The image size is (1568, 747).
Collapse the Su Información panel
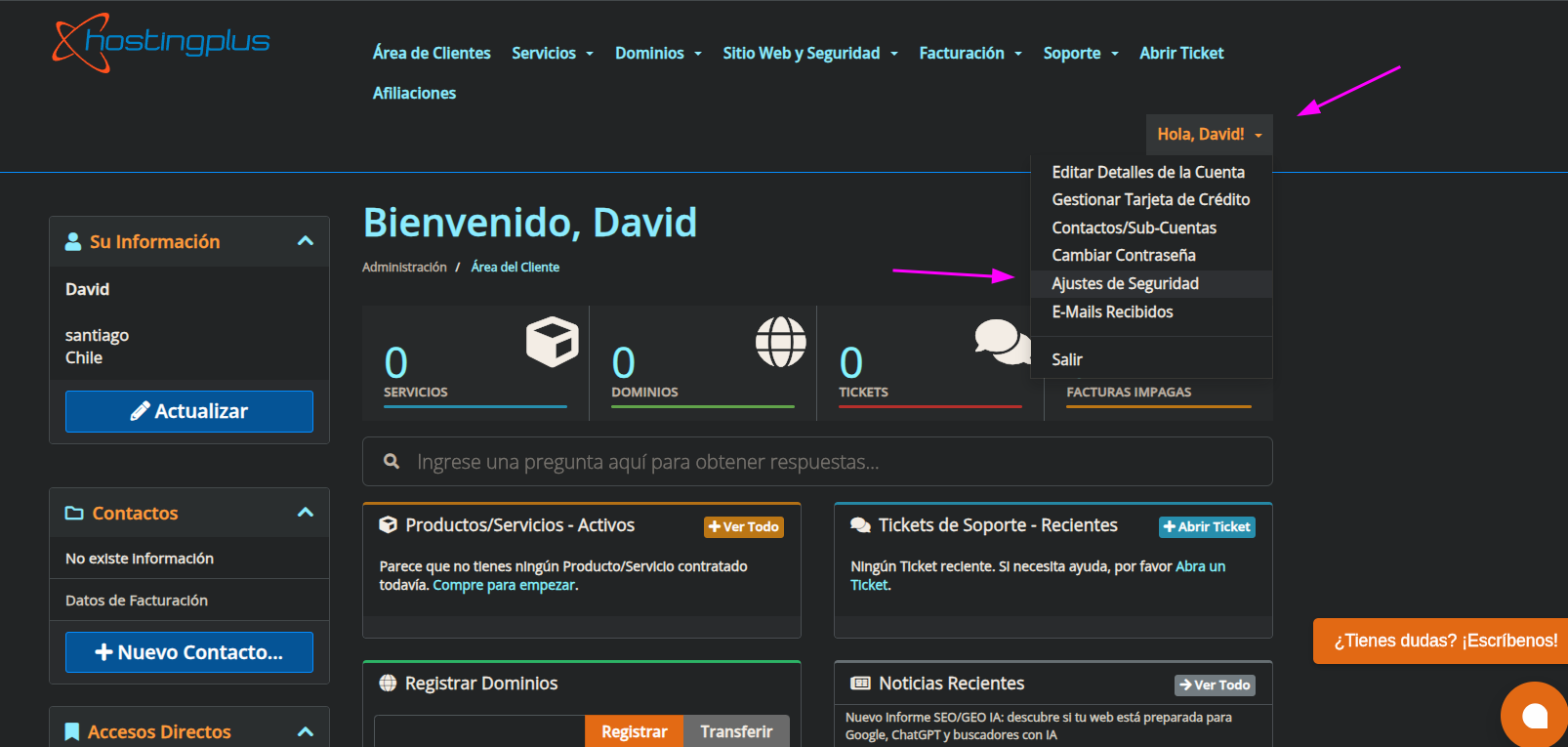(x=306, y=241)
